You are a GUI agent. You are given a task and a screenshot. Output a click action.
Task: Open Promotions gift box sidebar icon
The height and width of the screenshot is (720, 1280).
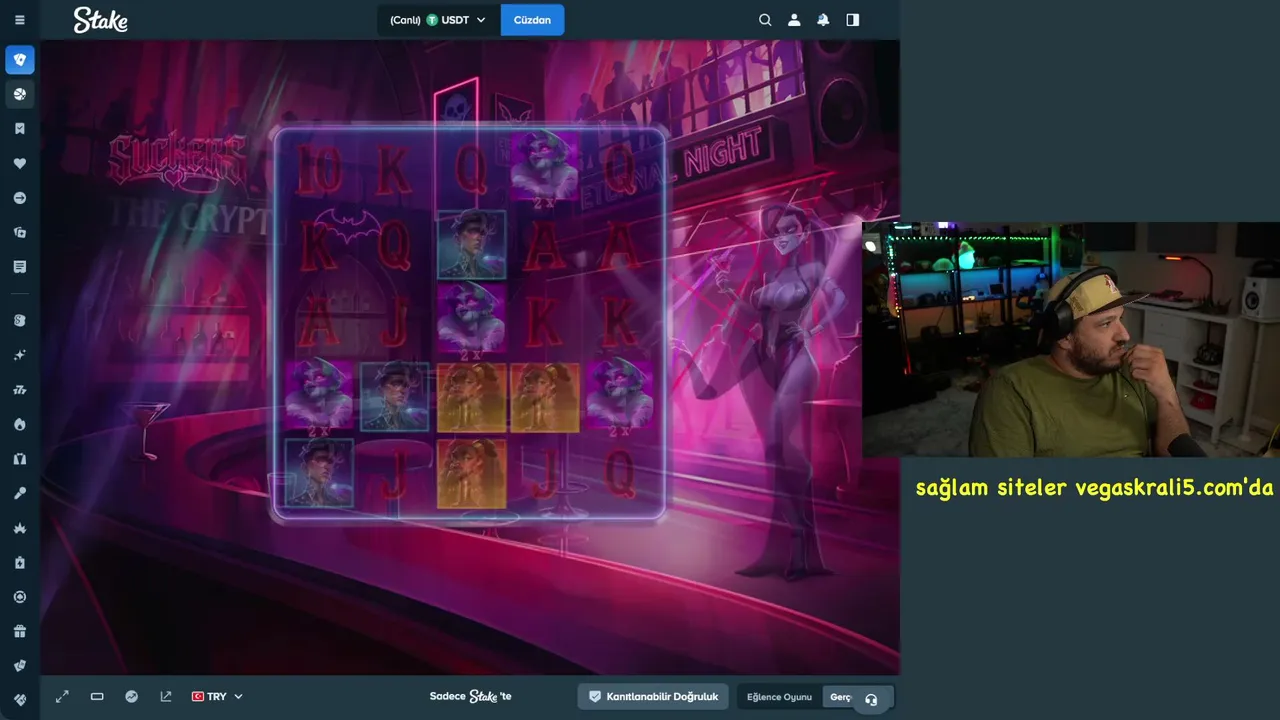pos(20,631)
